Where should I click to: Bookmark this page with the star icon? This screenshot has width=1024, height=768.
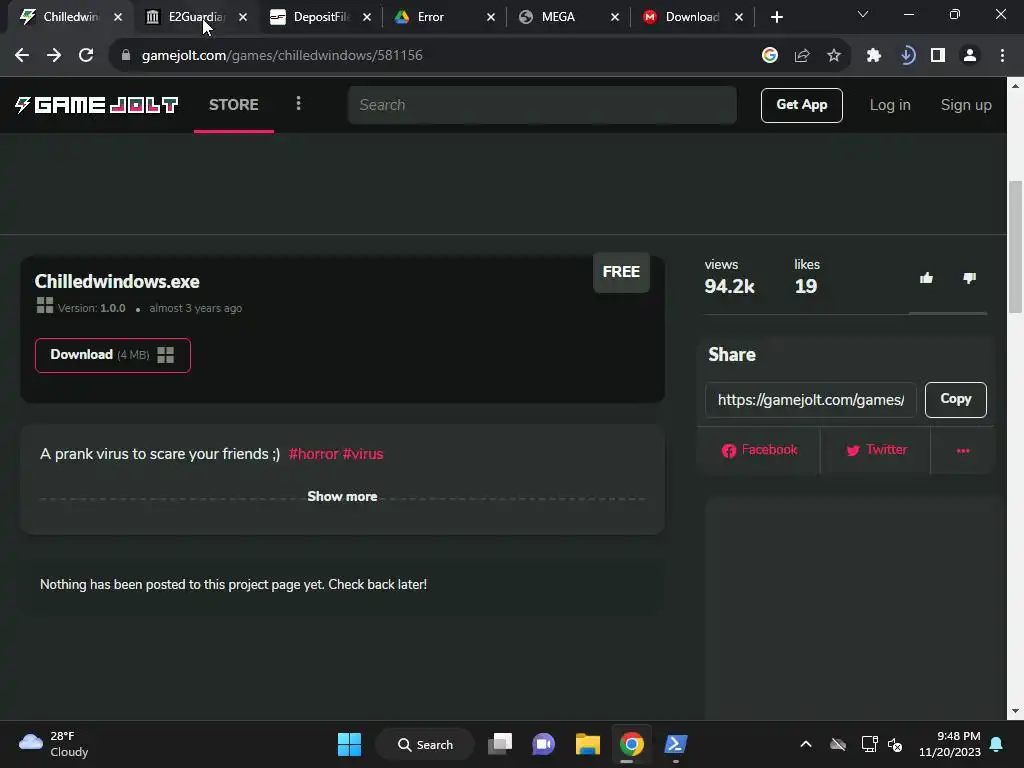click(x=834, y=56)
